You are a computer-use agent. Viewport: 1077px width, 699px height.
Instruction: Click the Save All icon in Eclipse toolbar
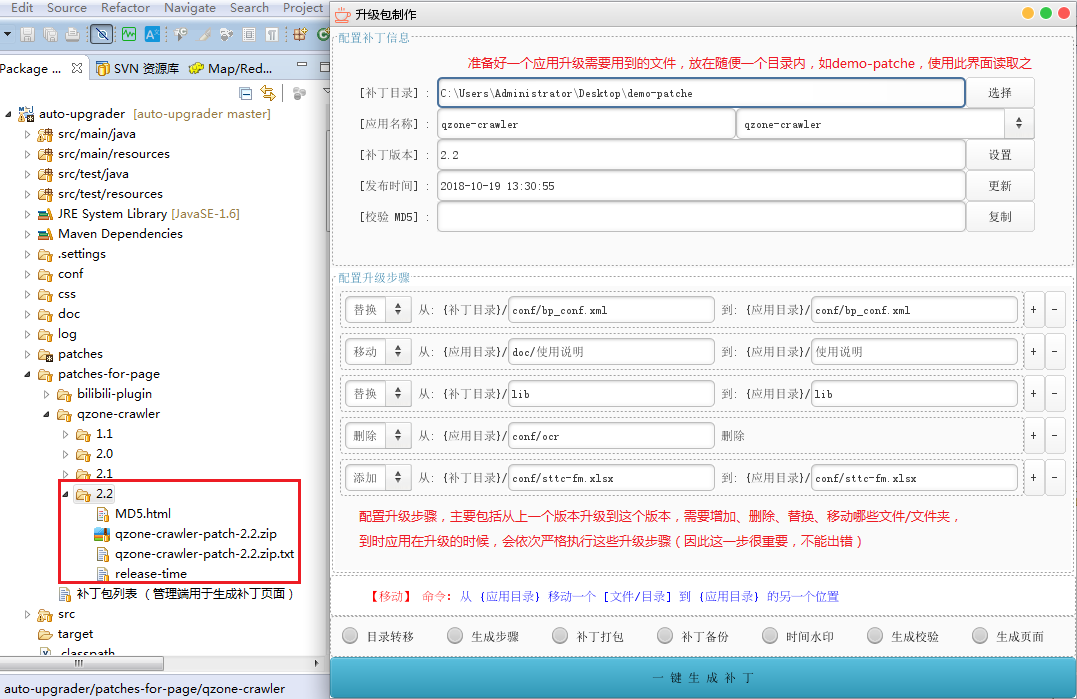pyautogui.click(x=50, y=34)
